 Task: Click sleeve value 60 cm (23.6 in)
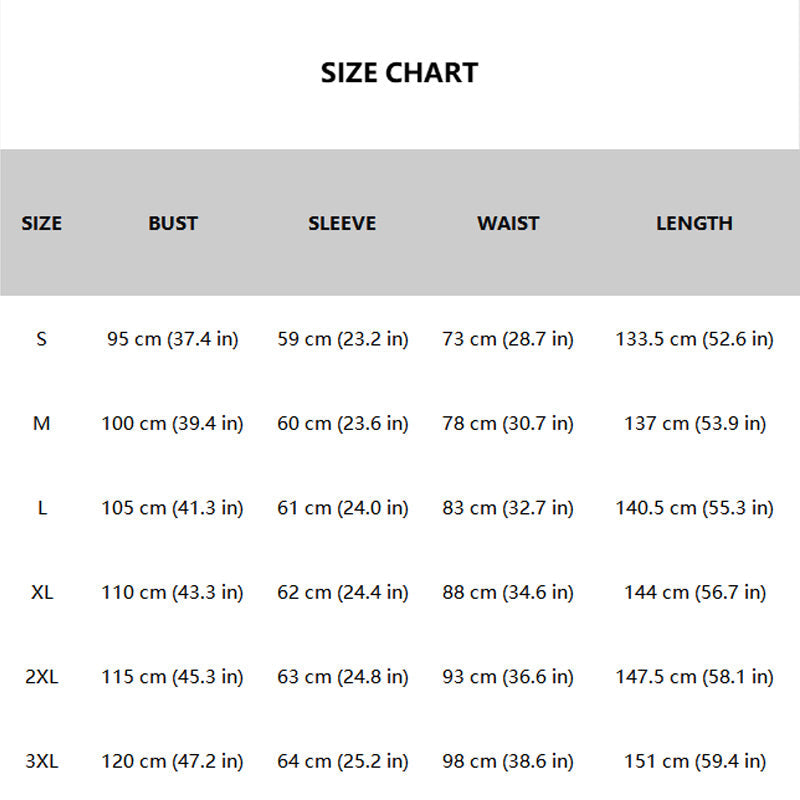[343, 424]
